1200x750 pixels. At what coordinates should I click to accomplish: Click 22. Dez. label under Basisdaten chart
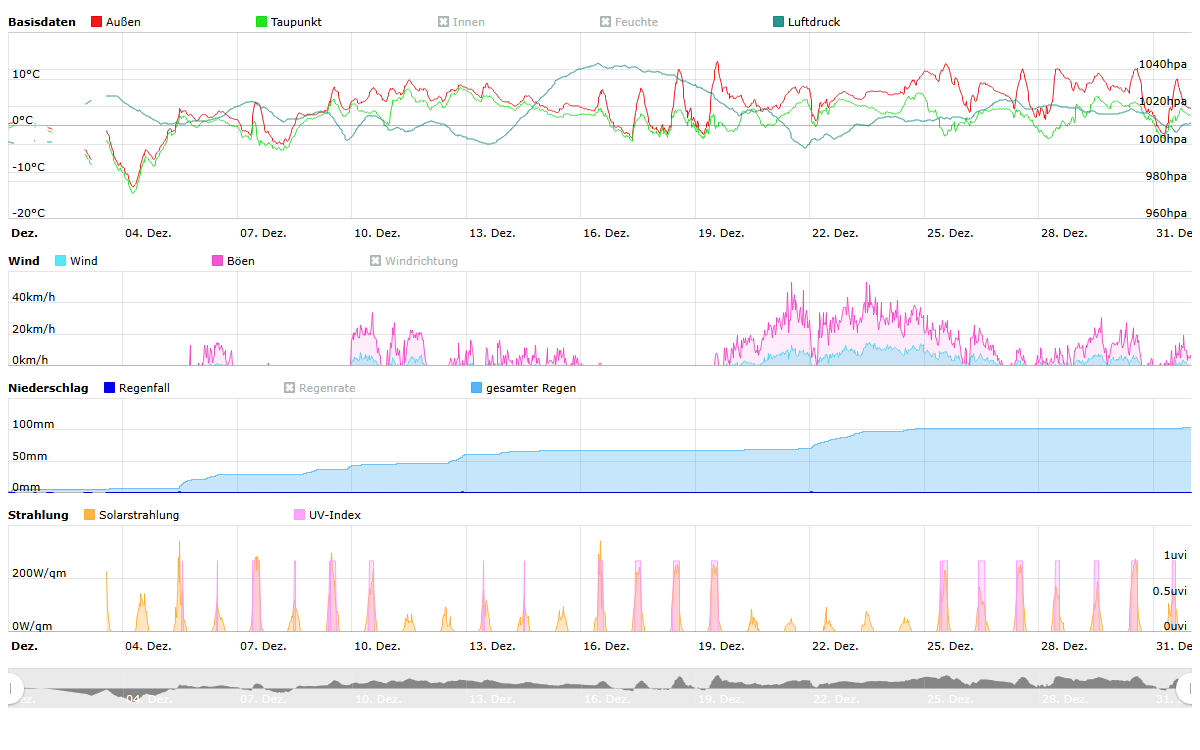pyautogui.click(x=835, y=233)
